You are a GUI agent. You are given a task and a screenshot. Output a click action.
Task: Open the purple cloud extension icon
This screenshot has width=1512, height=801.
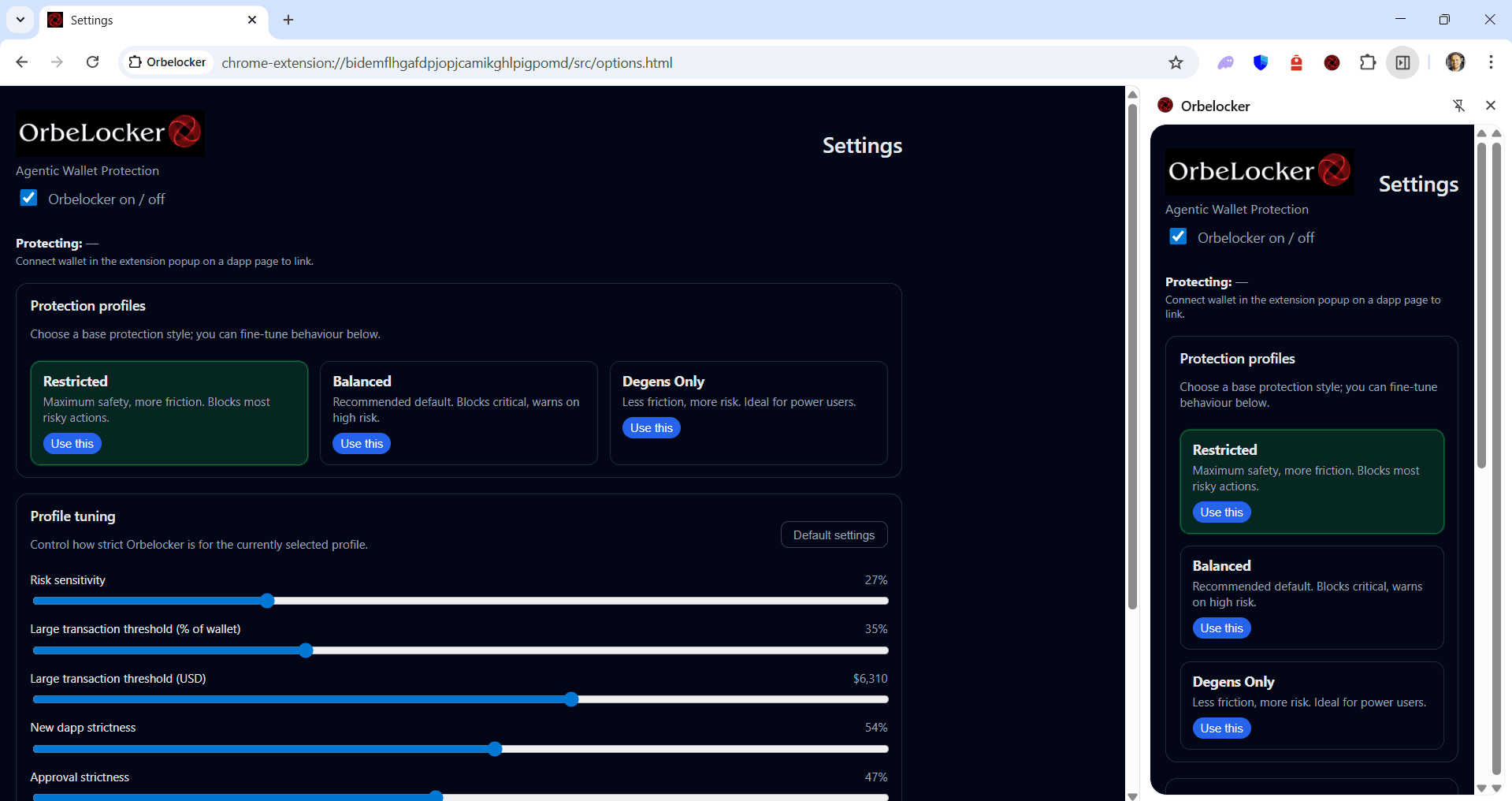pyautogui.click(x=1225, y=62)
